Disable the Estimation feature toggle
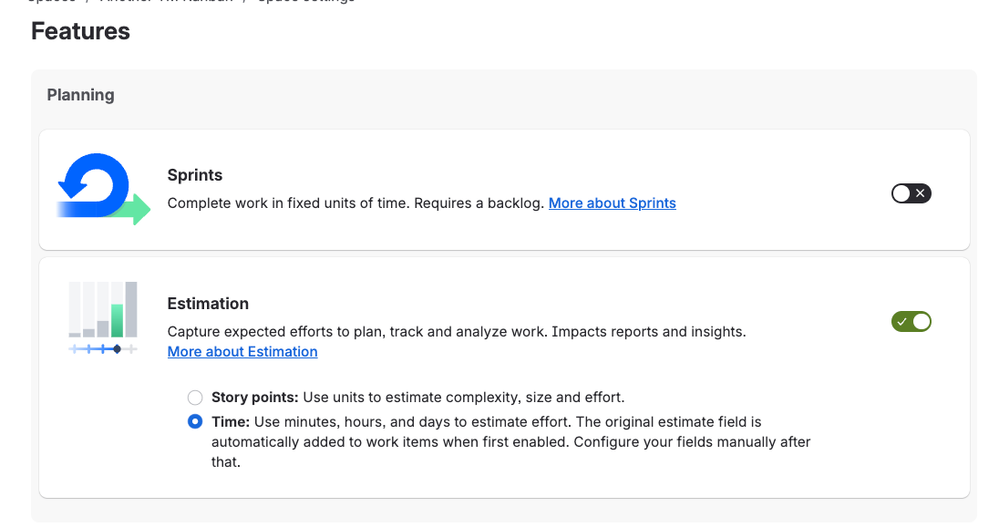This screenshot has width=999, height=529. (911, 322)
